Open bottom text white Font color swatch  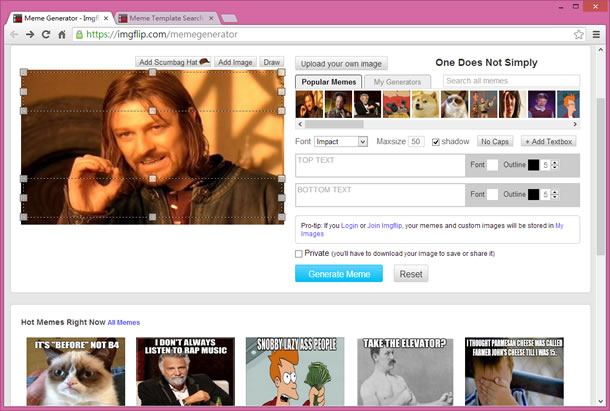[x=493, y=194]
